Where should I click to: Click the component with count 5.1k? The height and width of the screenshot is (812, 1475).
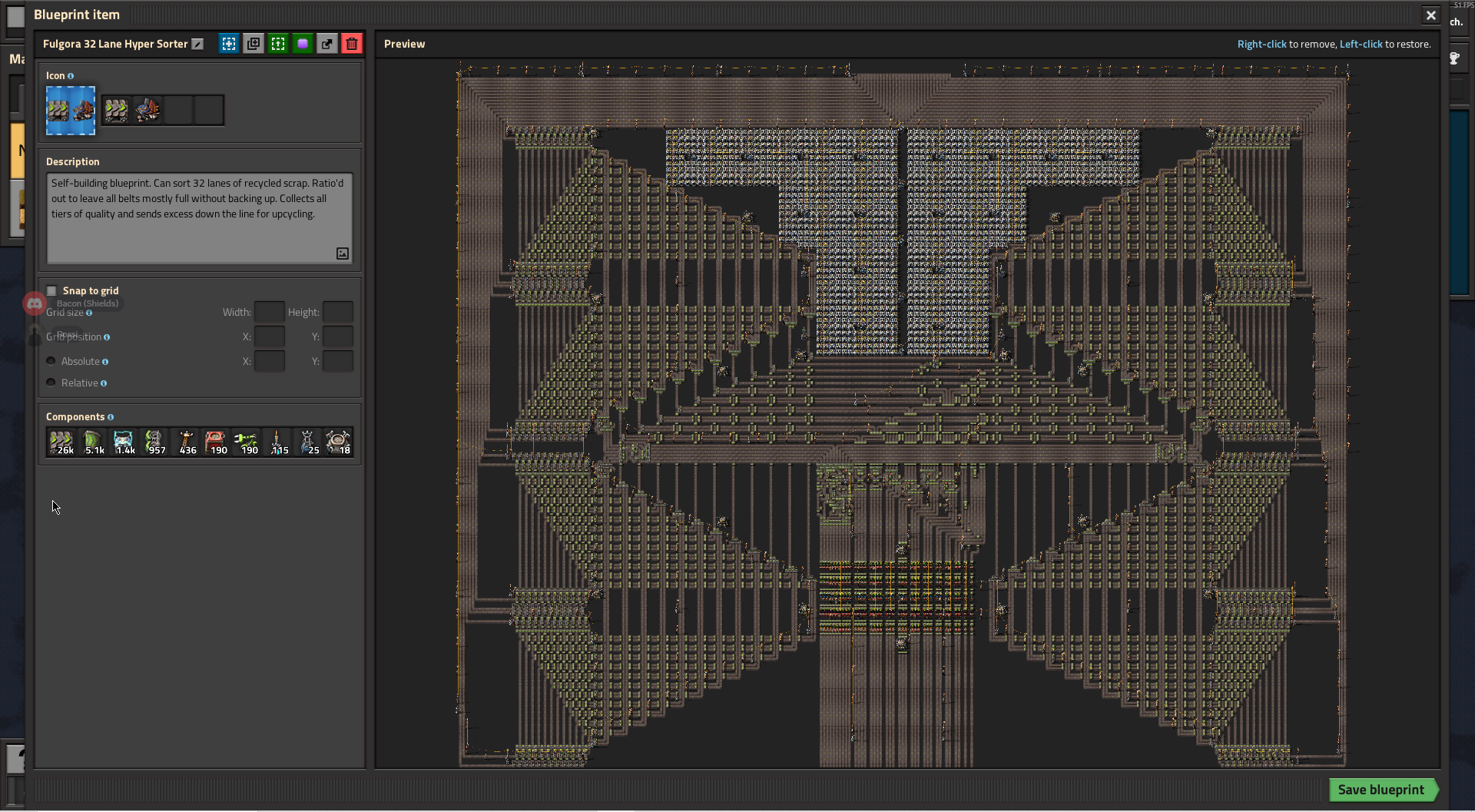coord(92,442)
